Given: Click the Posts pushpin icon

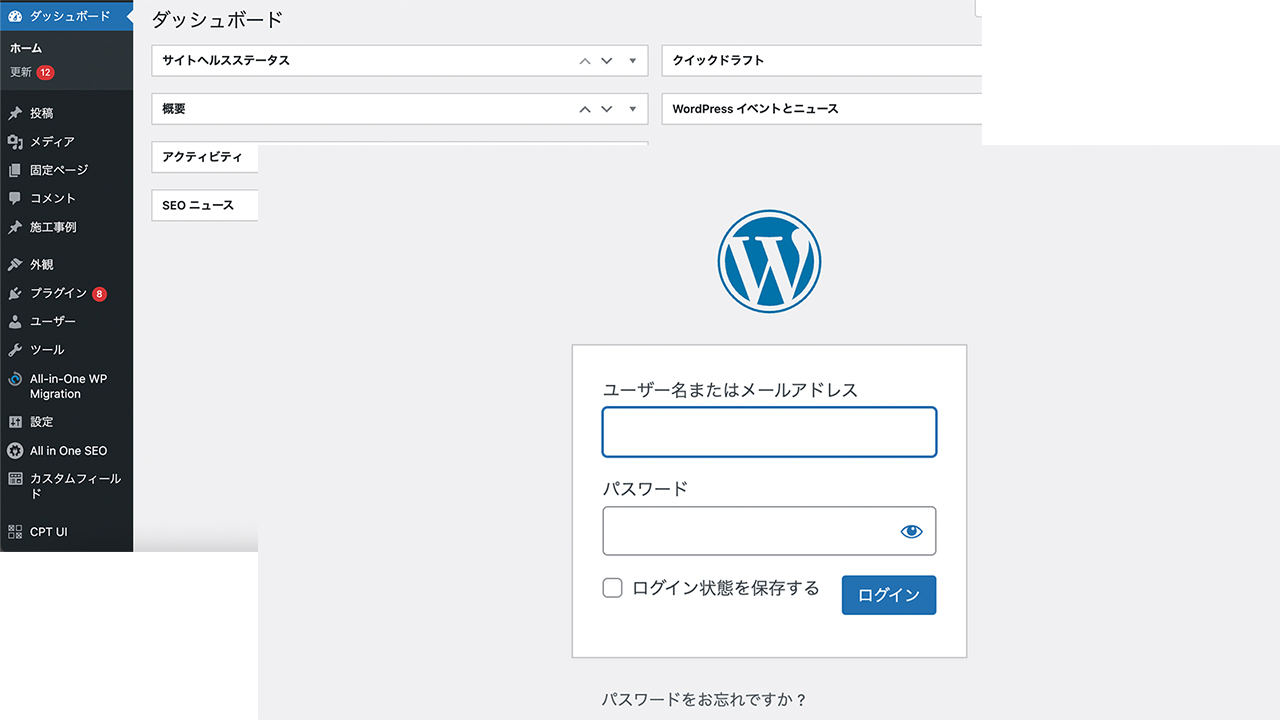Looking at the screenshot, I should tap(15, 113).
